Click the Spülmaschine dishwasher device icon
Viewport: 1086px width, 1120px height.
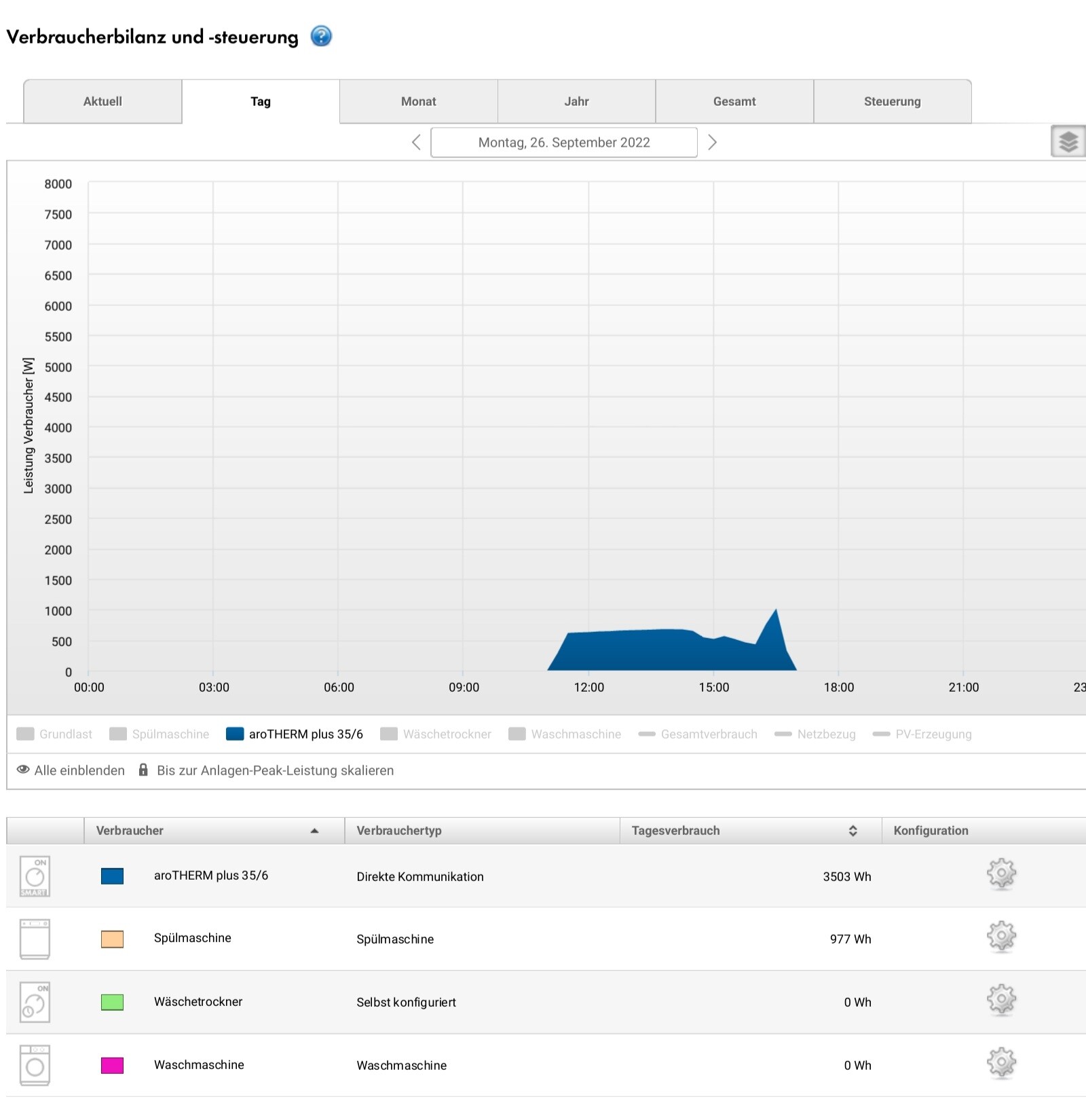pyautogui.click(x=35, y=939)
